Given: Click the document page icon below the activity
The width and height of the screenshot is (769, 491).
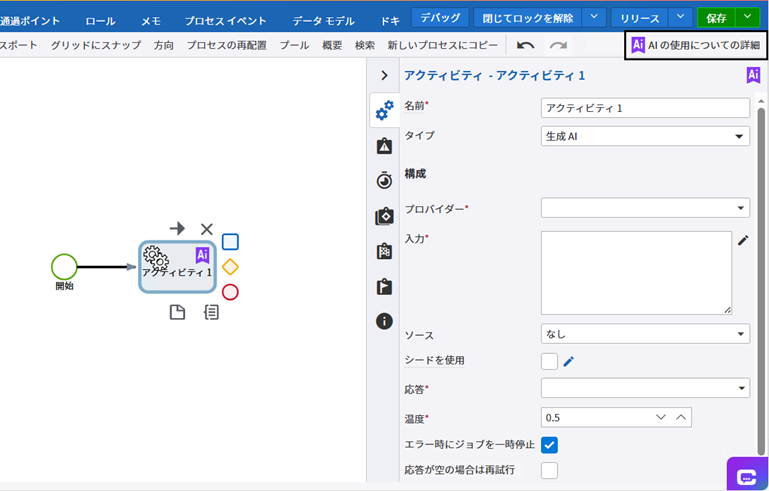Looking at the screenshot, I should click(178, 312).
